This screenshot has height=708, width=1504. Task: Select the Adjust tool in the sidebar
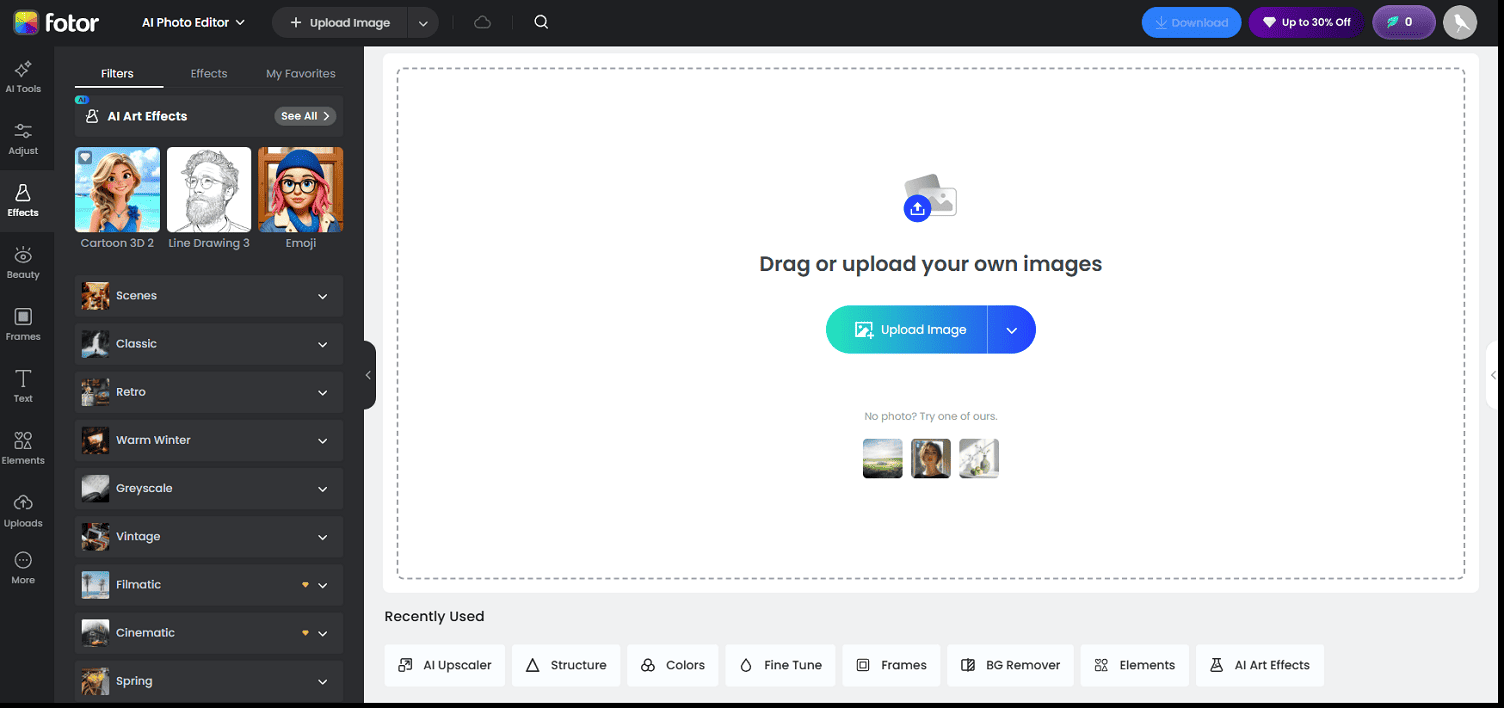(23, 138)
